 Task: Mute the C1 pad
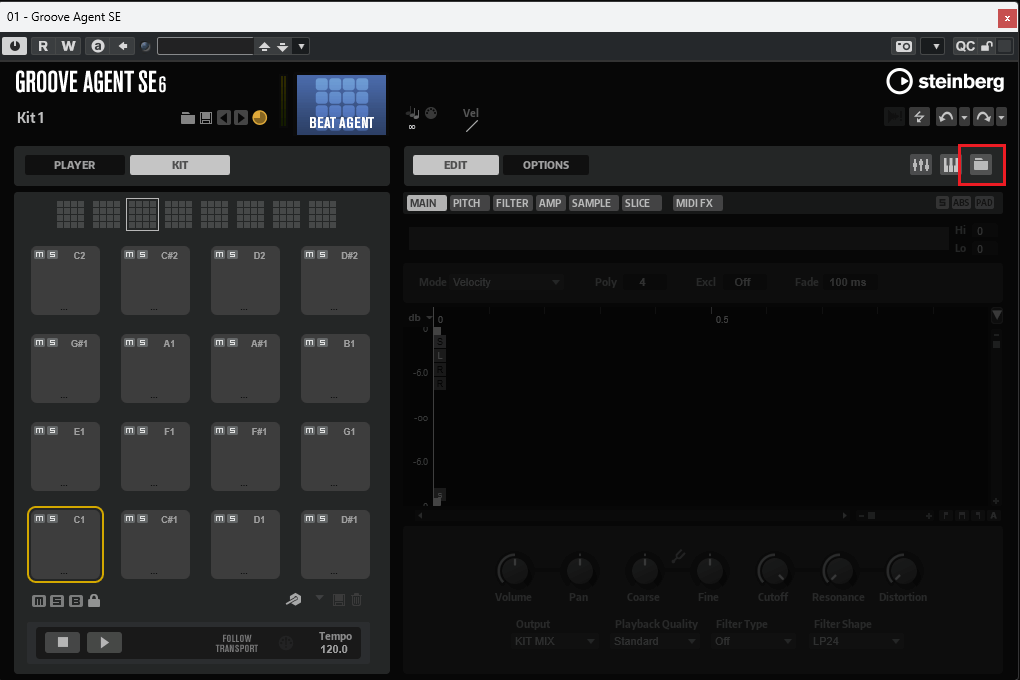(40, 519)
